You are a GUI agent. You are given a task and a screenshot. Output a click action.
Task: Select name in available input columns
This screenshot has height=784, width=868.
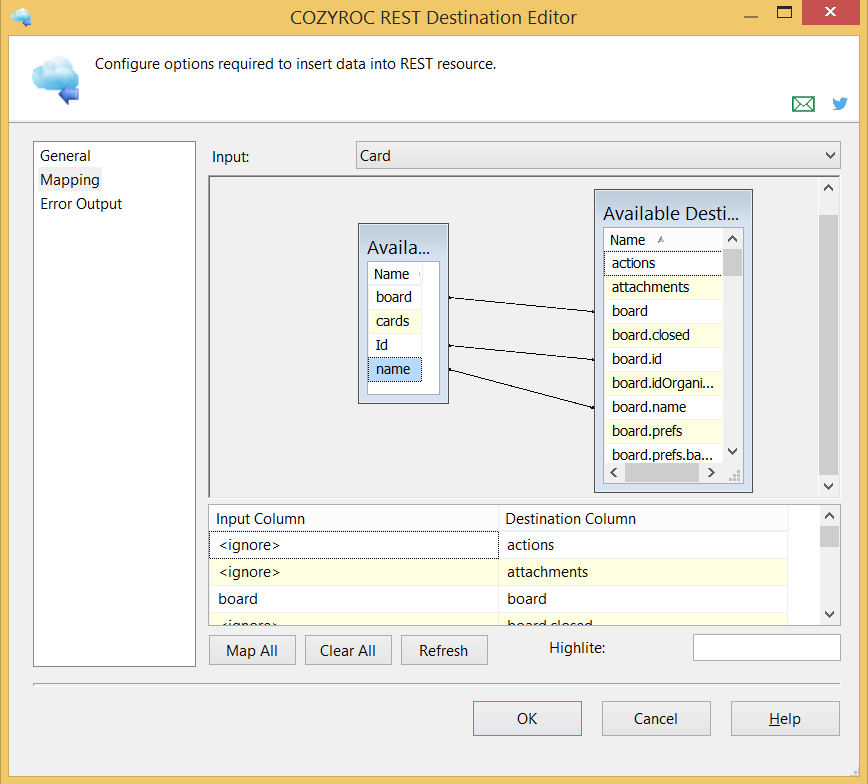[395, 369]
